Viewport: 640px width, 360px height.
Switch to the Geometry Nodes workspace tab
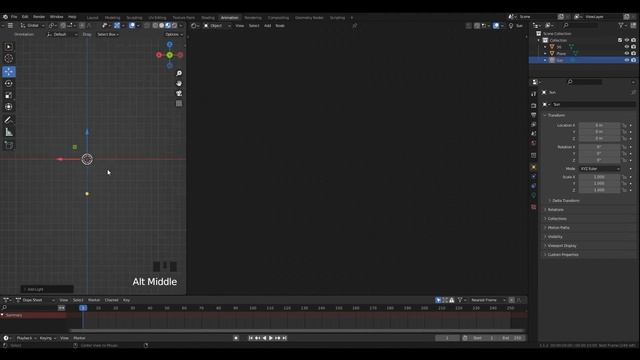309,18
